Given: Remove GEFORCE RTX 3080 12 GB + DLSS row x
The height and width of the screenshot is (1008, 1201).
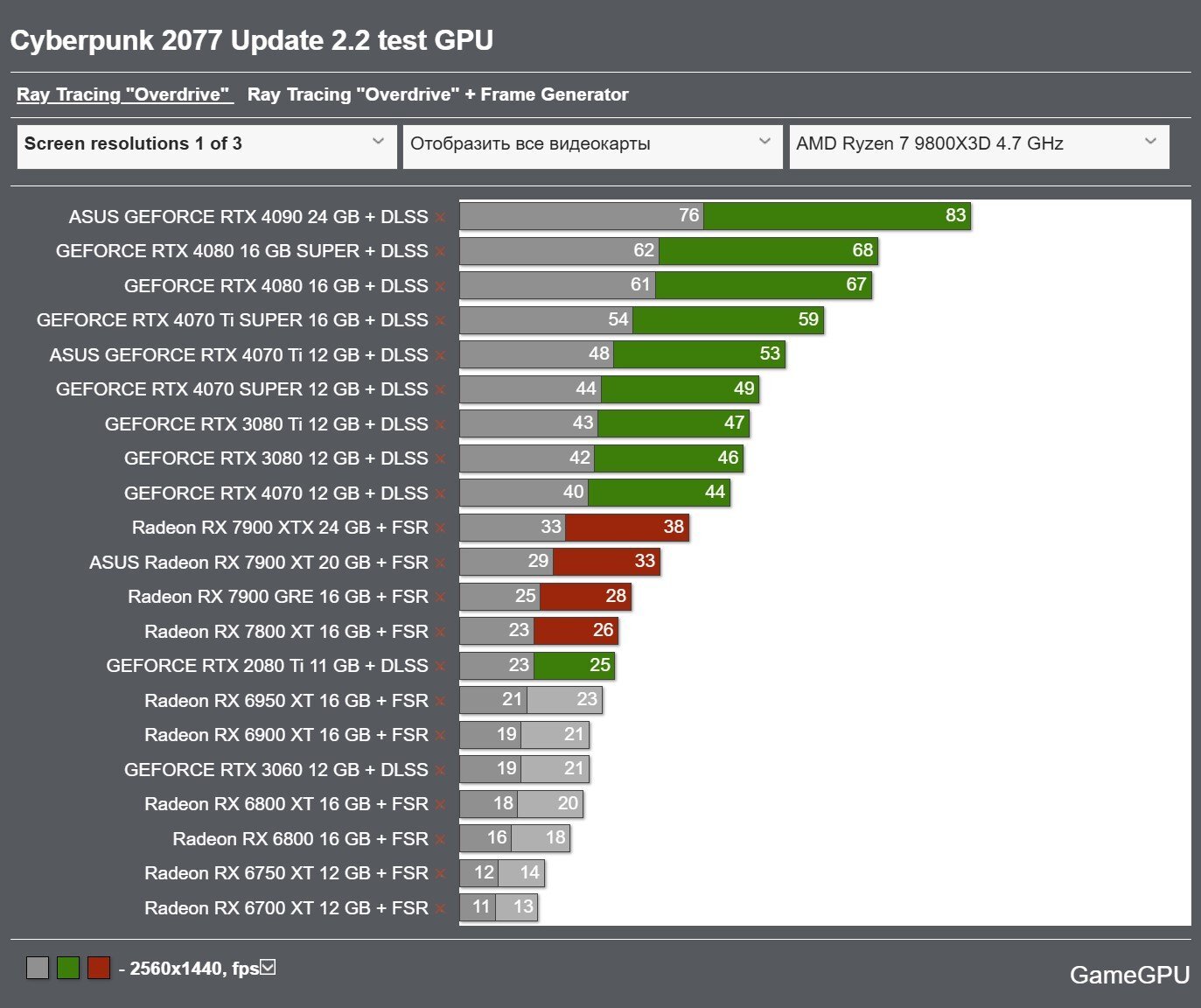Looking at the screenshot, I should [x=440, y=459].
